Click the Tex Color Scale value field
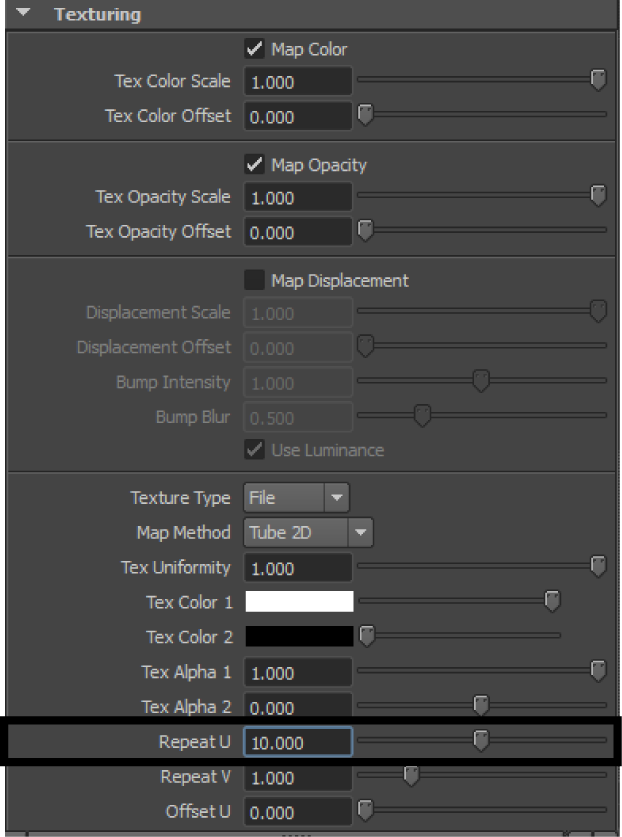 pos(298,82)
